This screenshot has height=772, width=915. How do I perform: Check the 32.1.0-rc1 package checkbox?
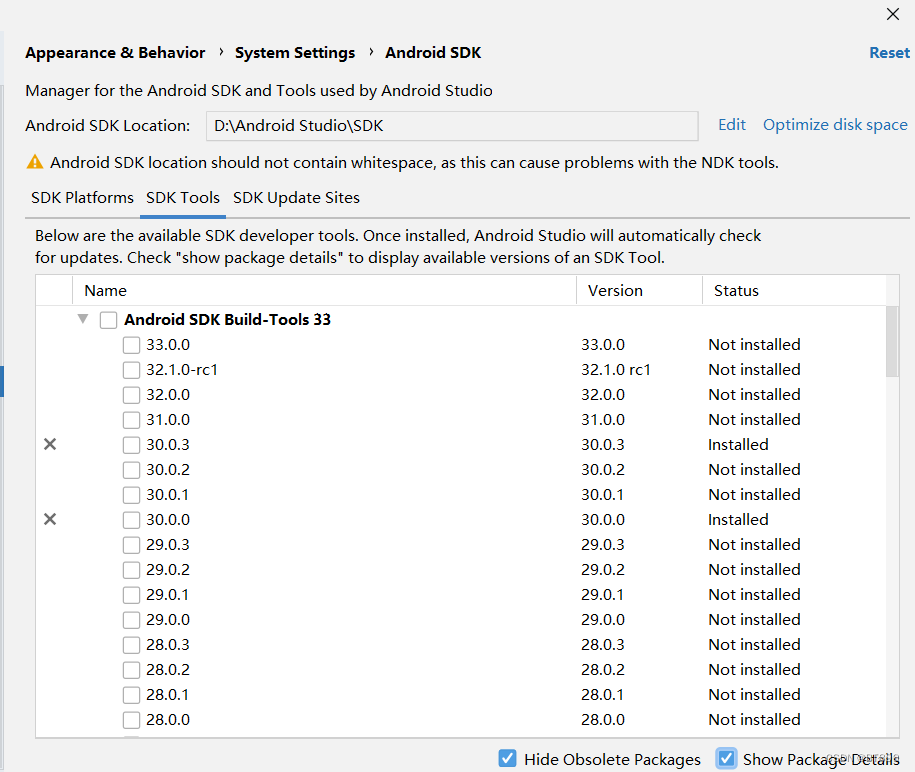point(131,369)
